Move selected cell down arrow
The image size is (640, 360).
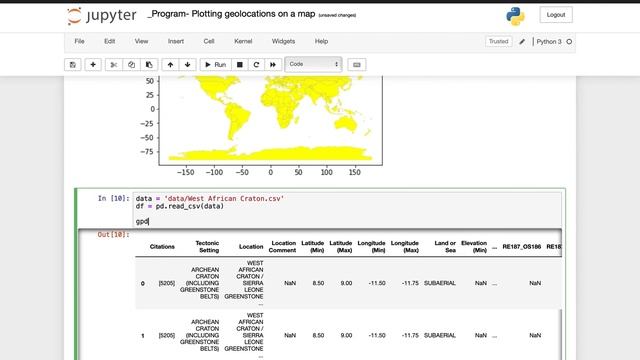(187, 64)
